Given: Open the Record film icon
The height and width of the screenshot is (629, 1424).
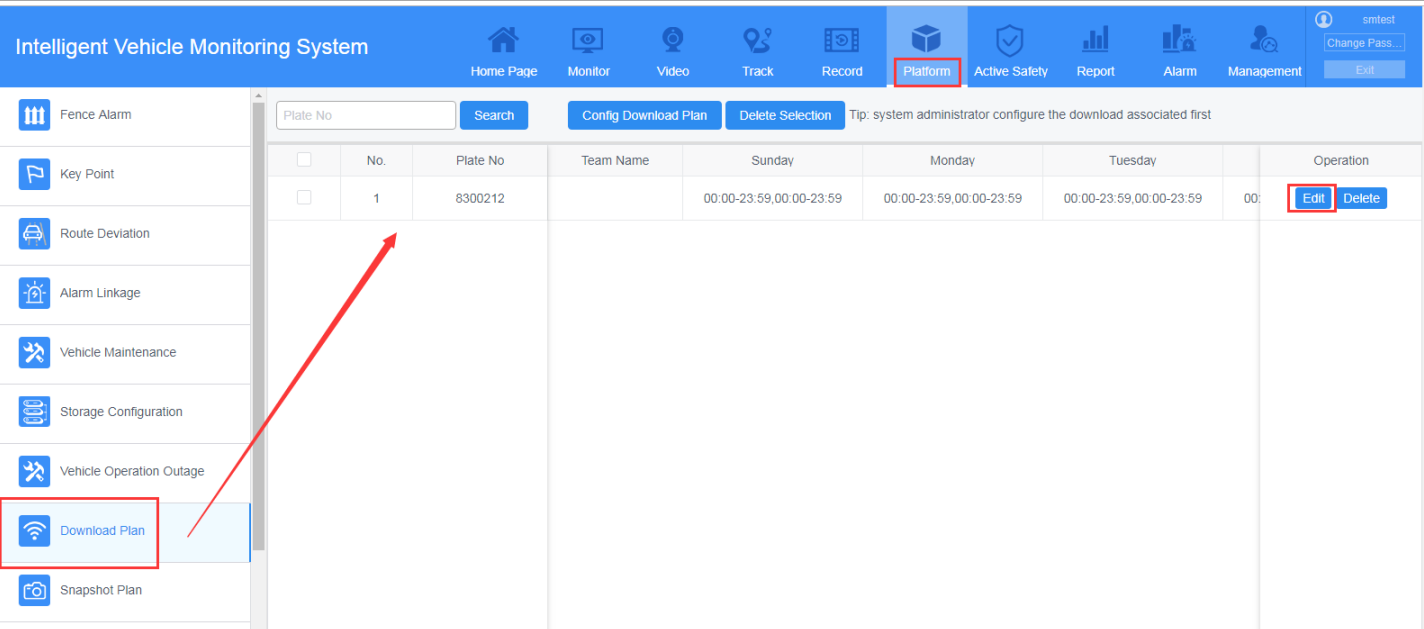Looking at the screenshot, I should click(x=842, y=40).
